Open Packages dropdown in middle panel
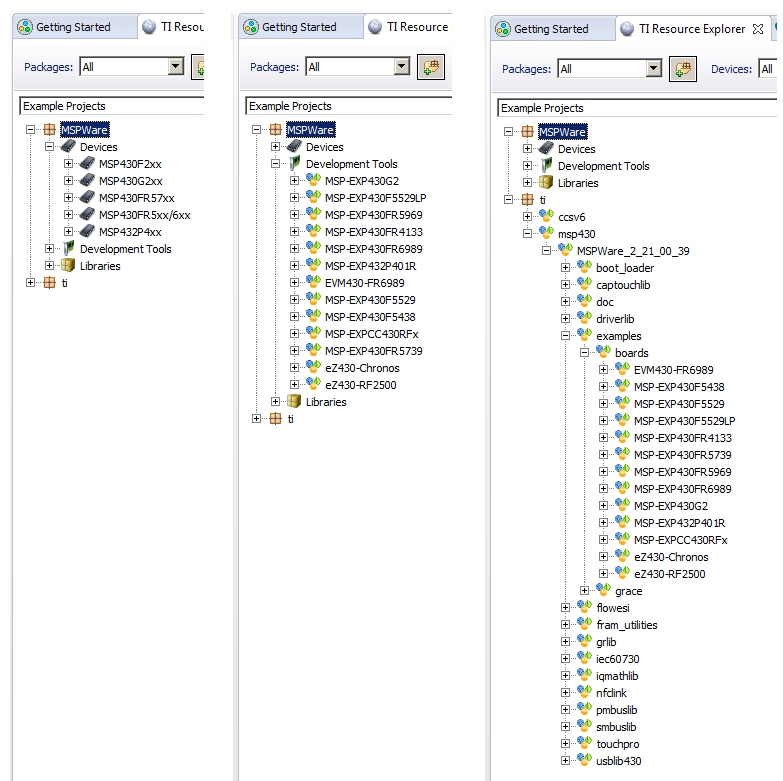 coord(401,66)
